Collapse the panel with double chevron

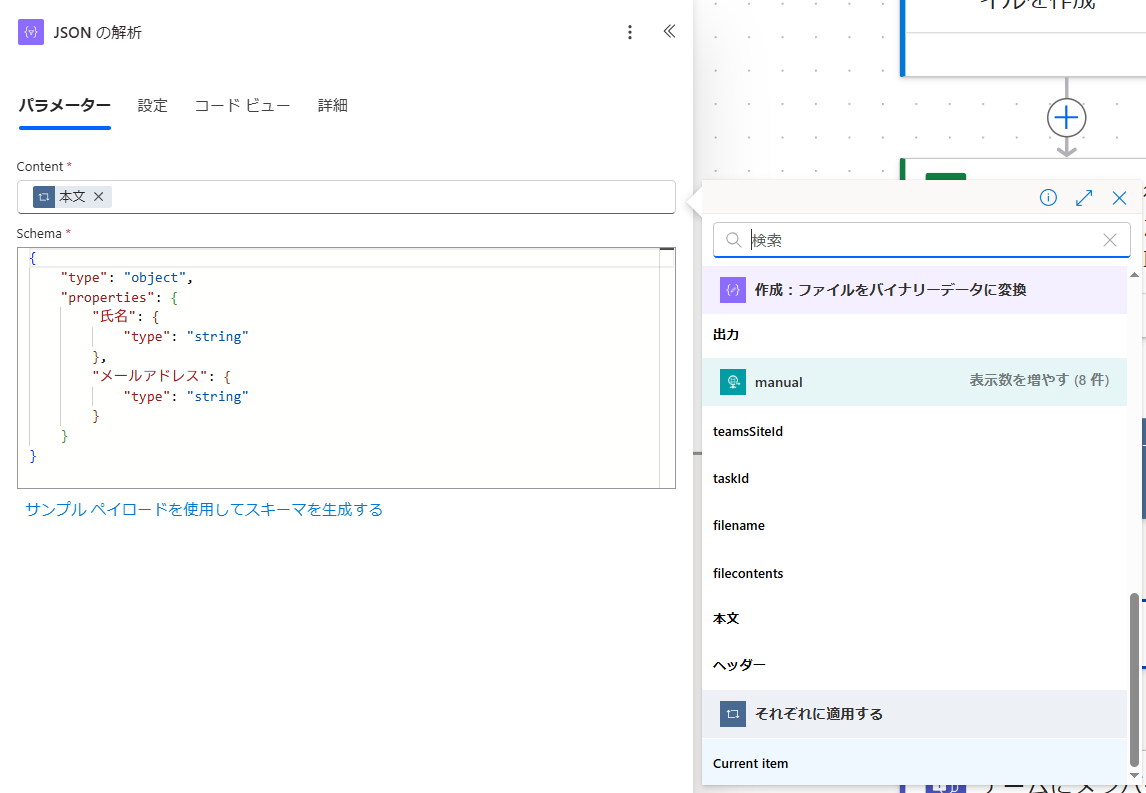pyautogui.click(x=669, y=31)
